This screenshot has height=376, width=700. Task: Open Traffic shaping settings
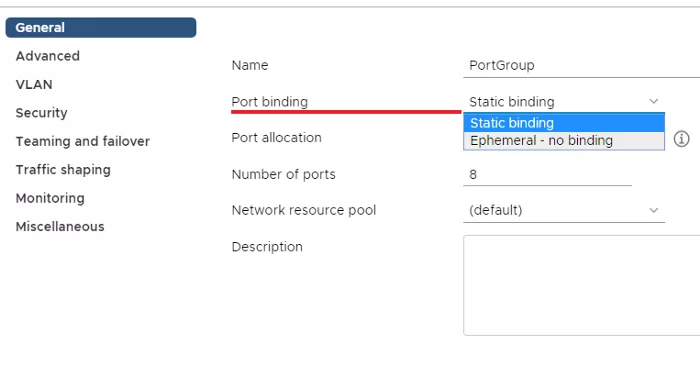[63, 170]
